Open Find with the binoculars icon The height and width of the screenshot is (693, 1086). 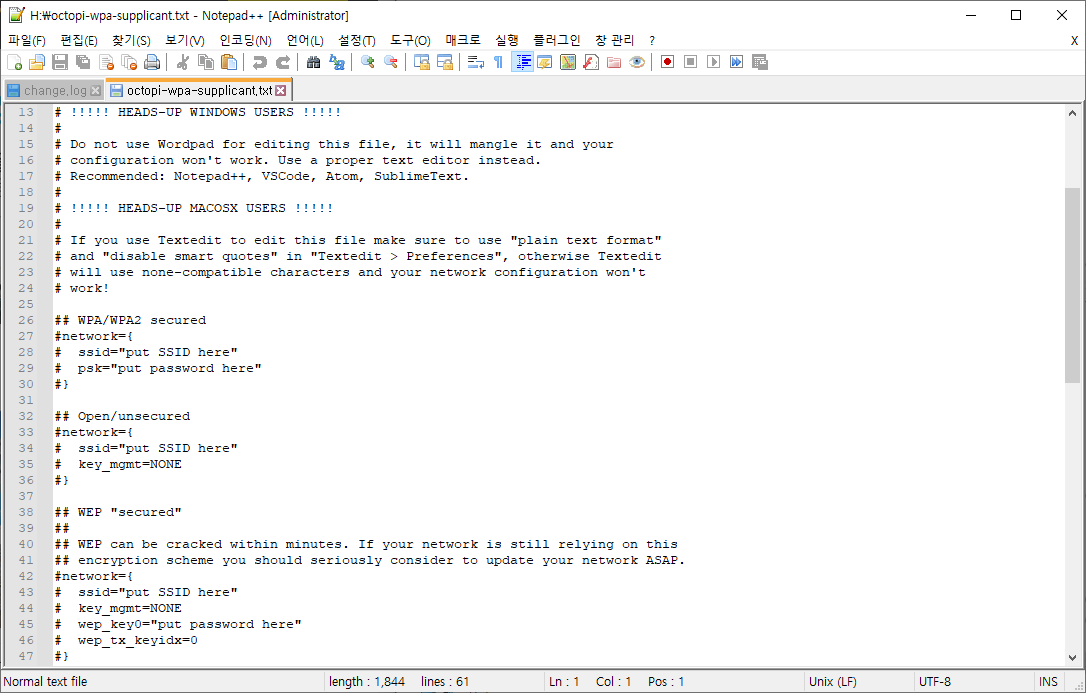[314, 62]
